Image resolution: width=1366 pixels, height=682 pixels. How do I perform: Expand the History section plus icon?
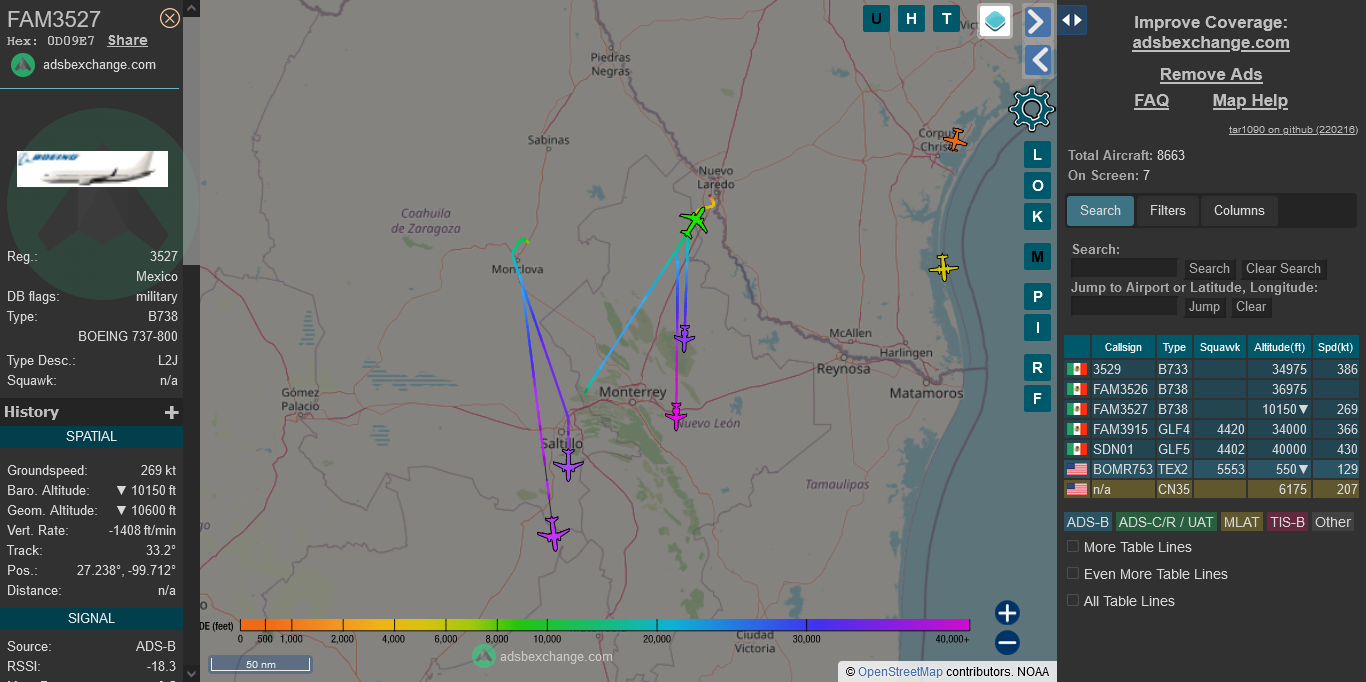(172, 412)
